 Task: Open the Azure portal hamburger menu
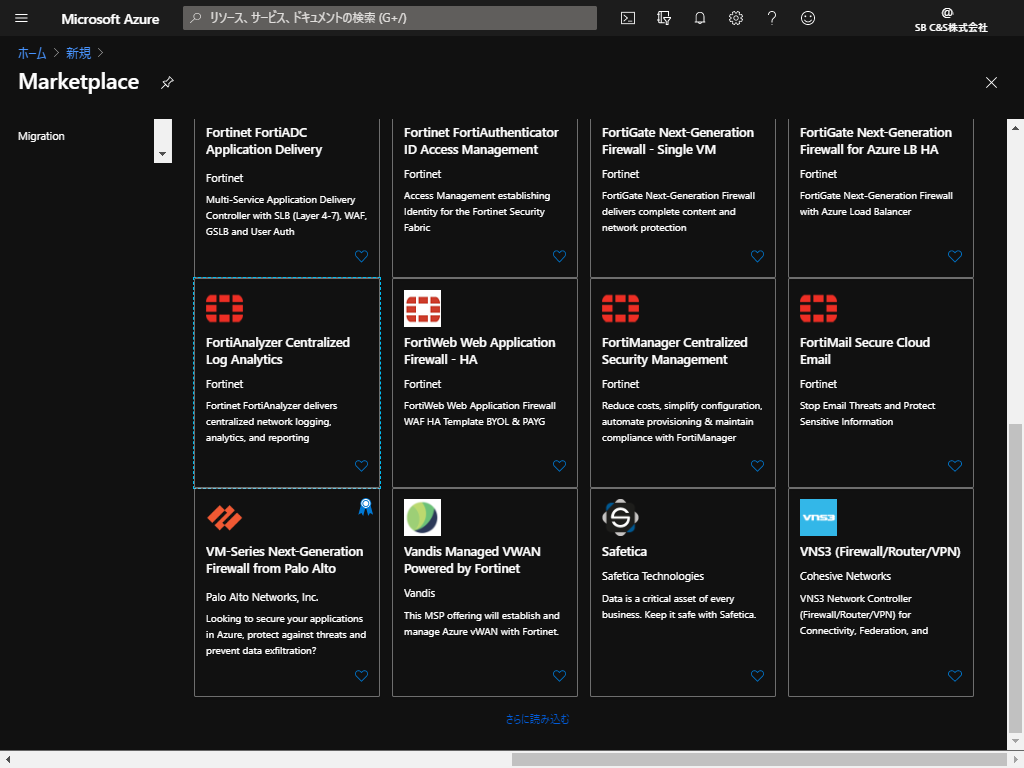22,18
